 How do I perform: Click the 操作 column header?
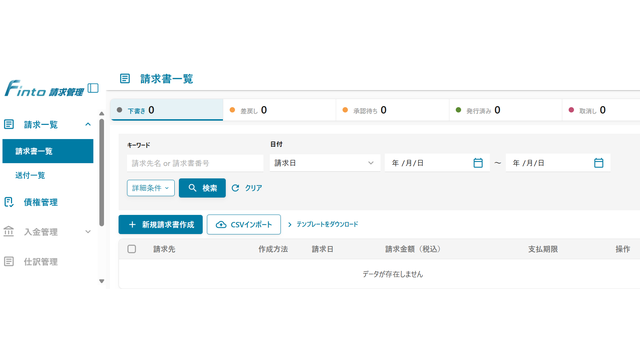[x=623, y=249]
